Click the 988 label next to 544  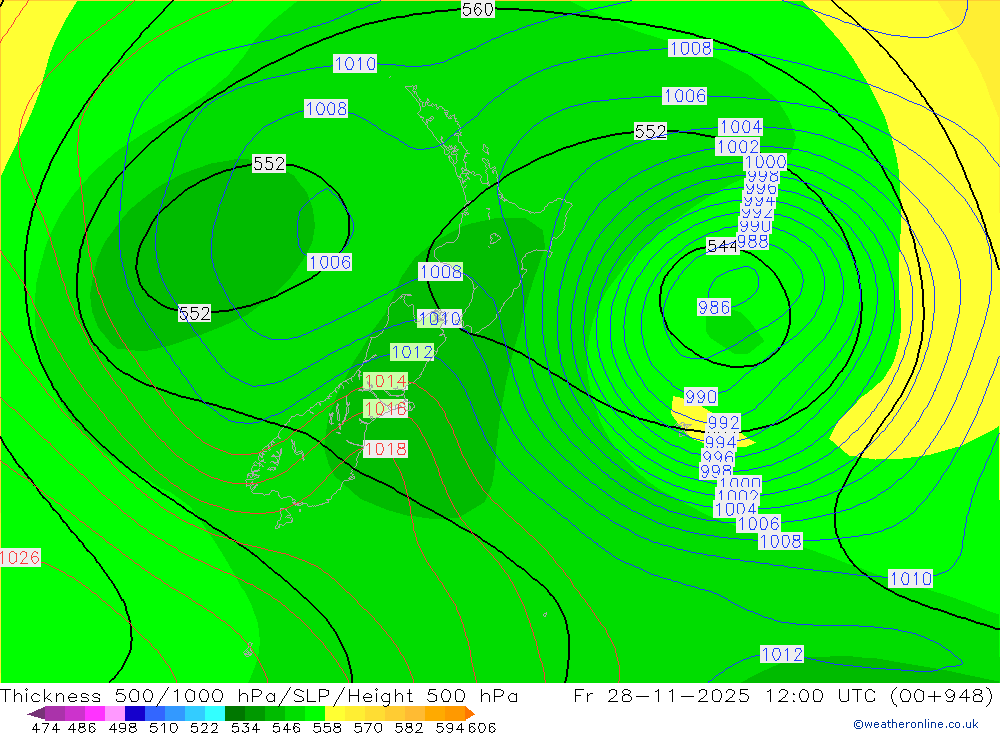click(753, 242)
